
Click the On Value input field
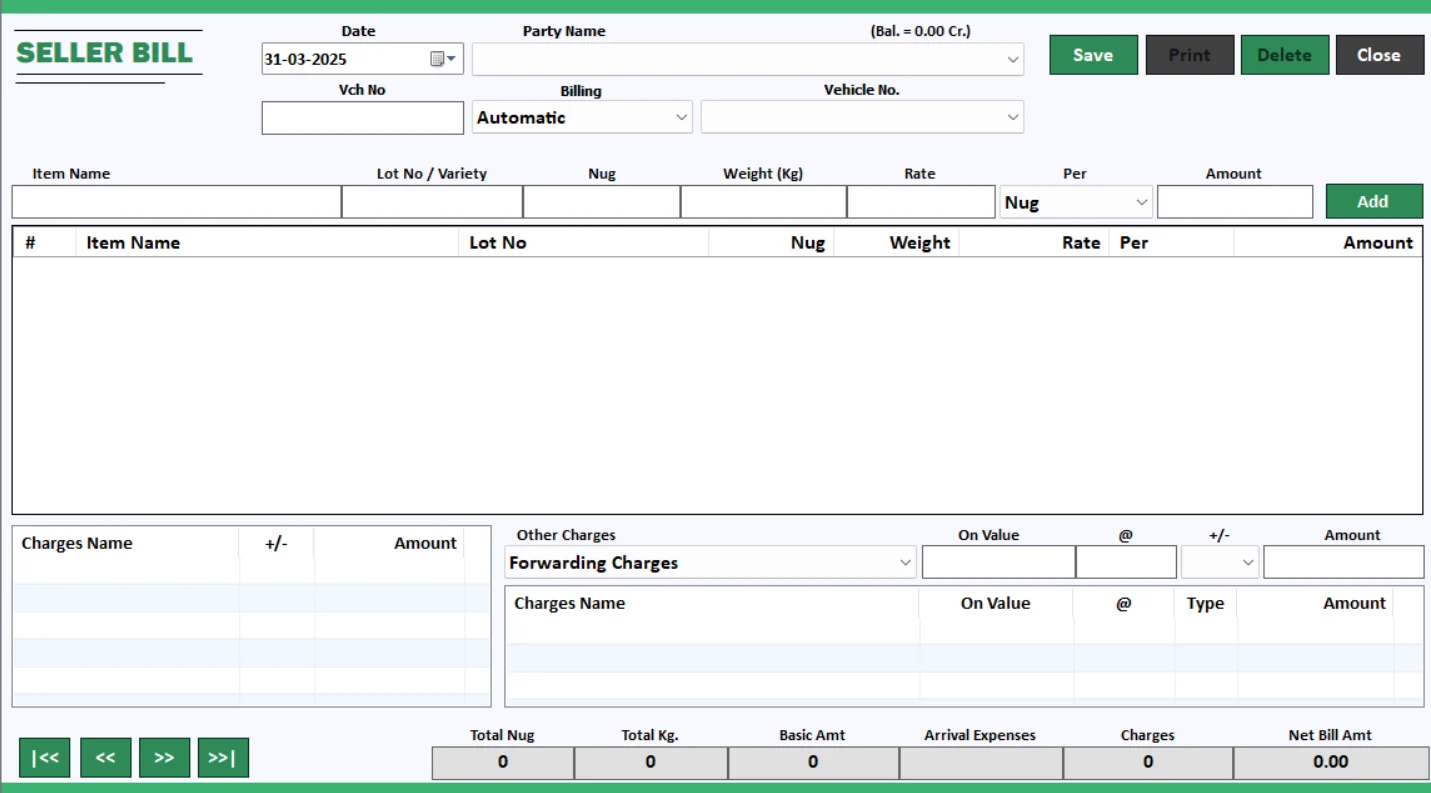pyautogui.click(x=999, y=562)
